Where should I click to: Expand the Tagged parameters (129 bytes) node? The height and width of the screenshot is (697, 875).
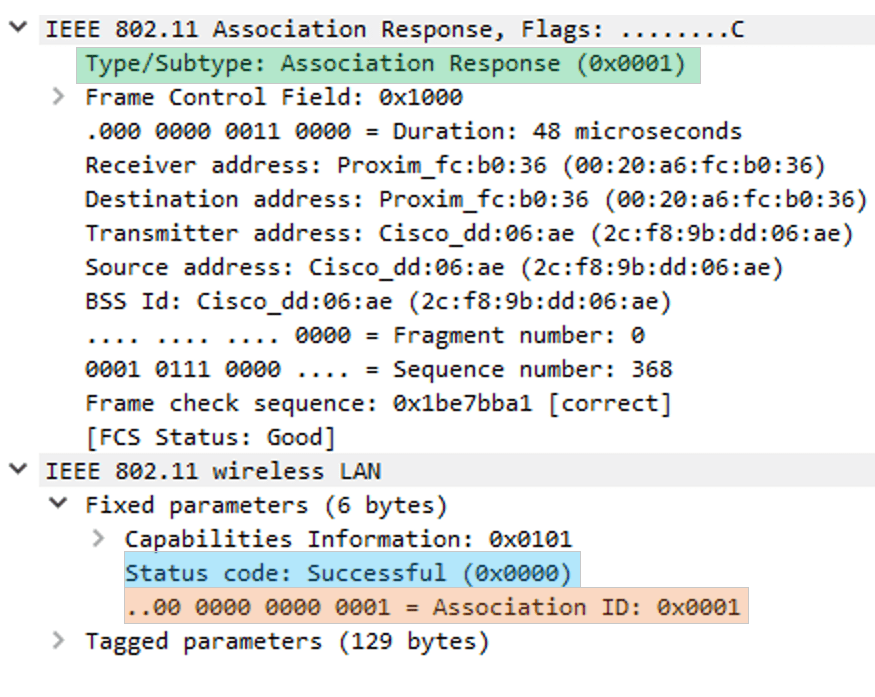(59, 640)
